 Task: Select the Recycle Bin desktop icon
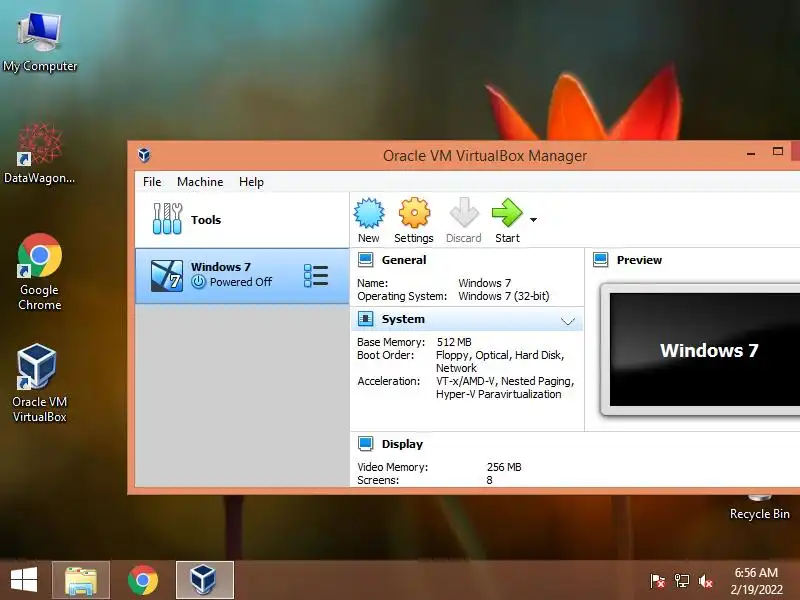(759, 507)
